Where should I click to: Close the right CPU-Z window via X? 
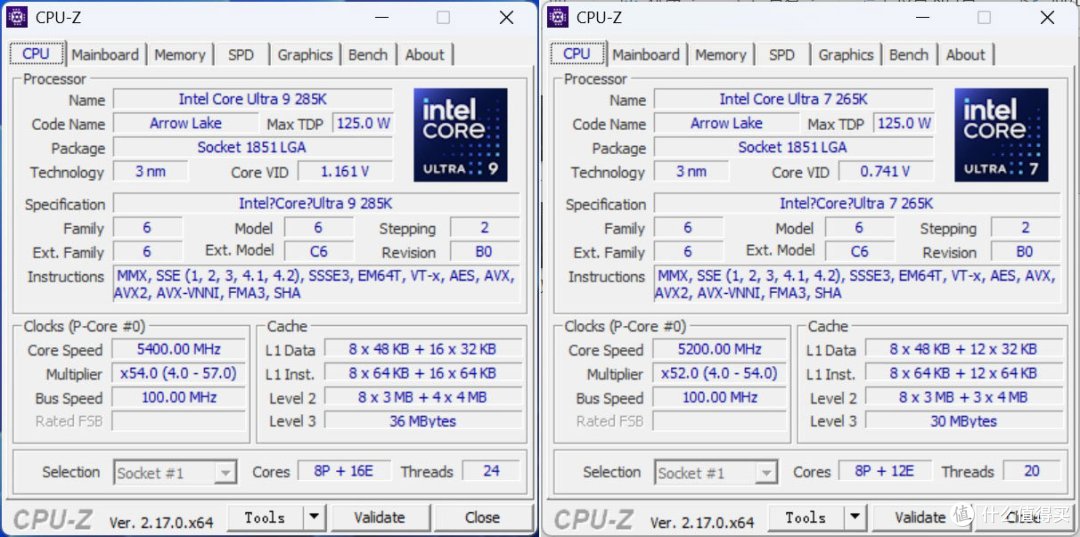(1048, 18)
